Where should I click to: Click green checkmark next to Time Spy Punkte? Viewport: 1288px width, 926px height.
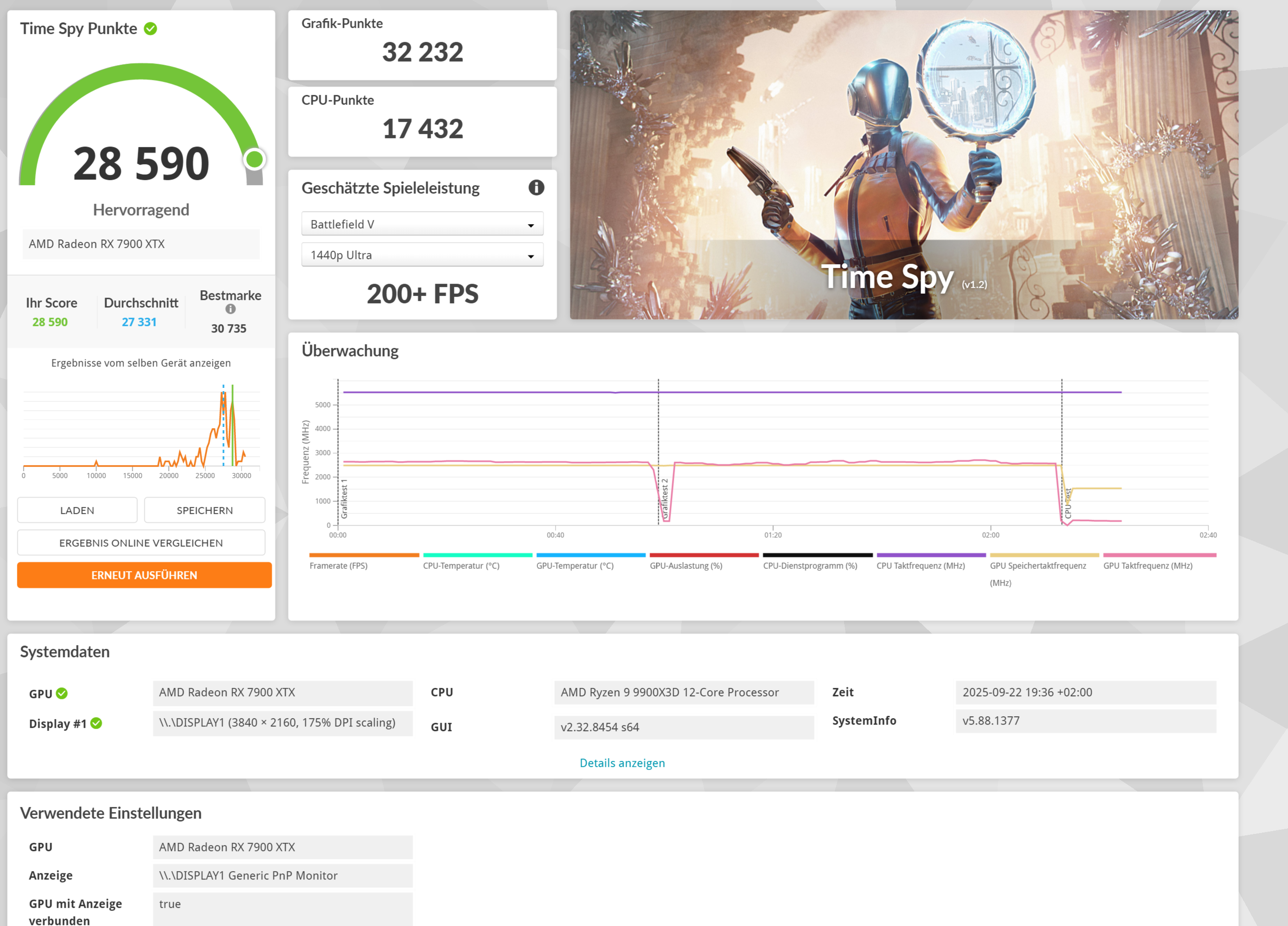pos(150,28)
